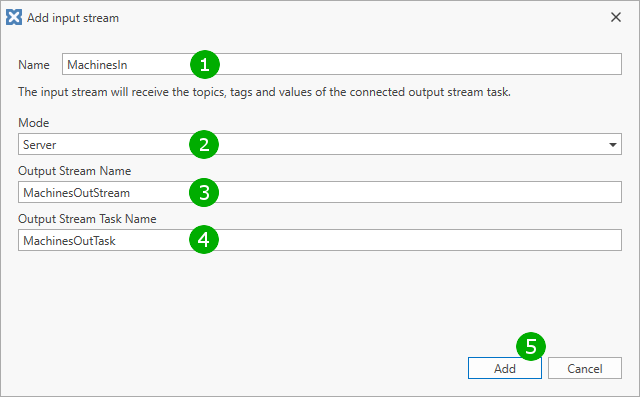
Task: Click the Output Stream Task Name field
Action: coord(320,240)
